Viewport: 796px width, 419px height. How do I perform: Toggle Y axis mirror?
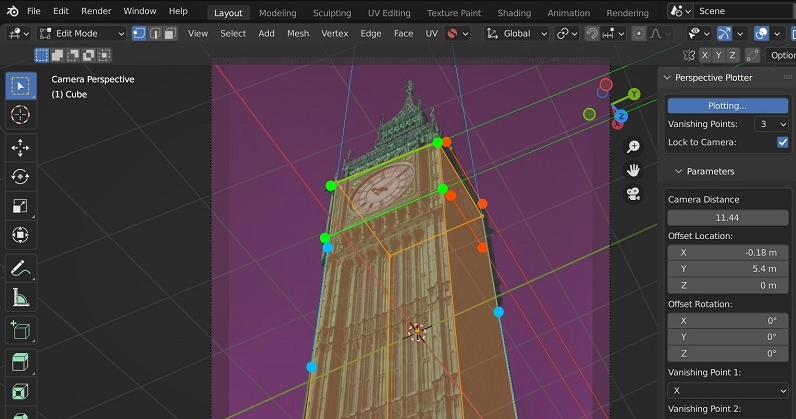718,55
